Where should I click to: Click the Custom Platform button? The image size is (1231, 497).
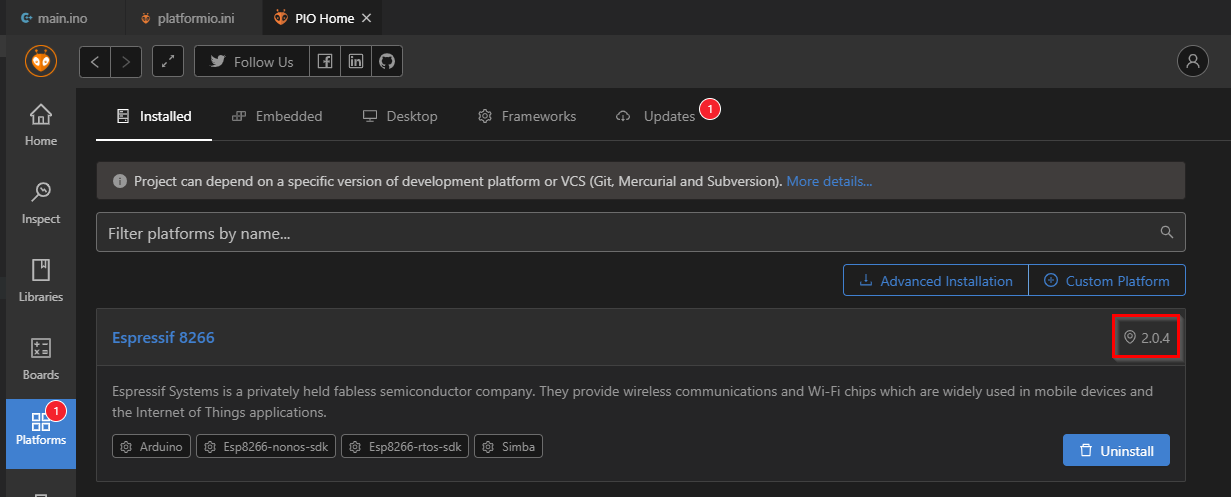pos(1106,281)
